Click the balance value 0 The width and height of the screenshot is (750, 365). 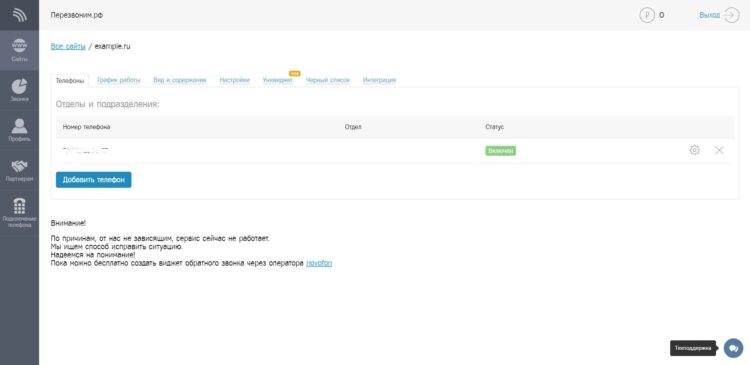tap(662, 15)
